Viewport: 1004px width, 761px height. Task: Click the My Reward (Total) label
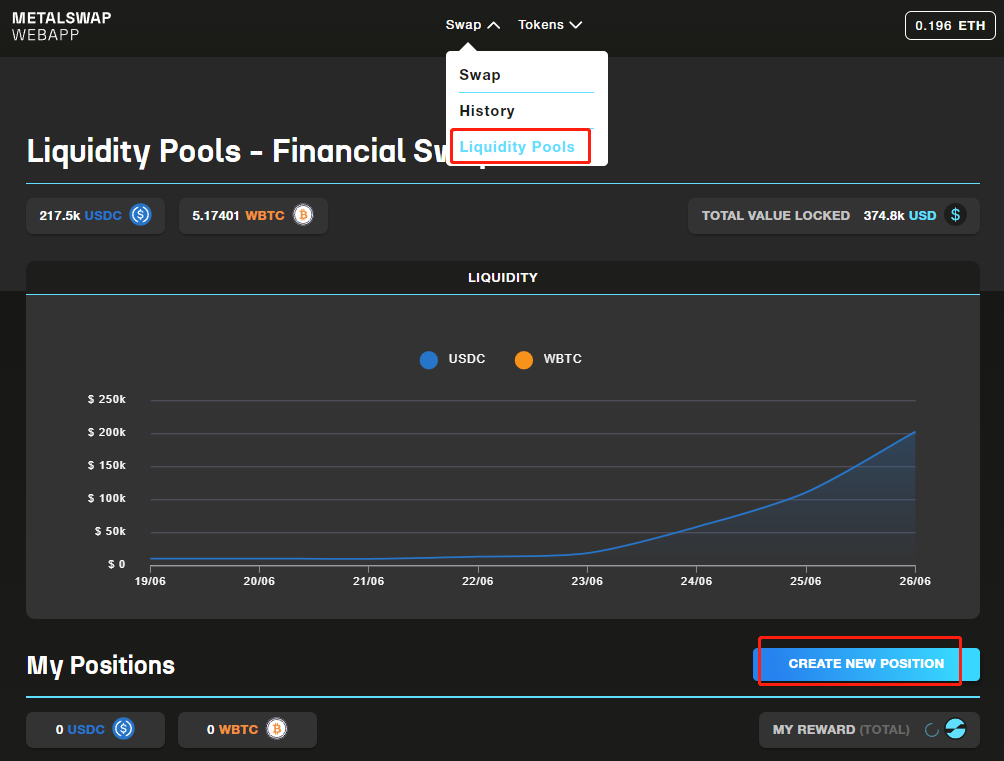pyautogui.click(x=840, y=729)
